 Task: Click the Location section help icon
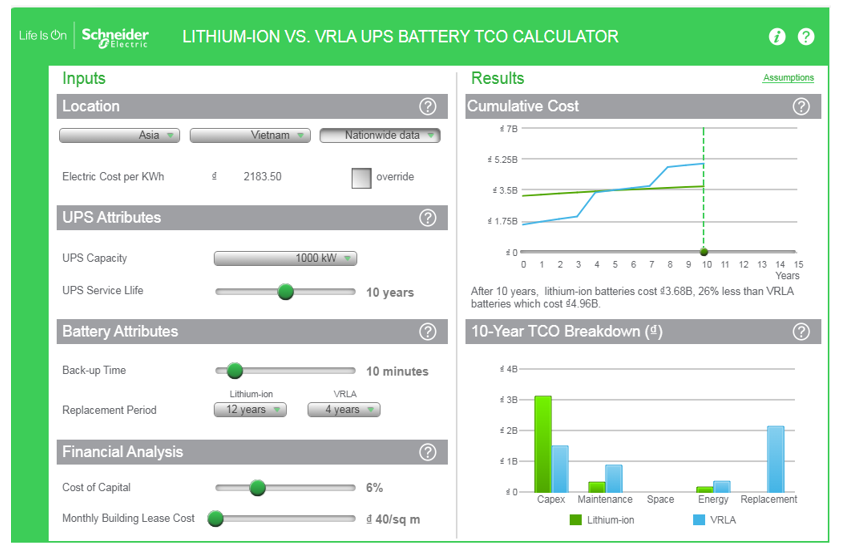click(428, 107)
